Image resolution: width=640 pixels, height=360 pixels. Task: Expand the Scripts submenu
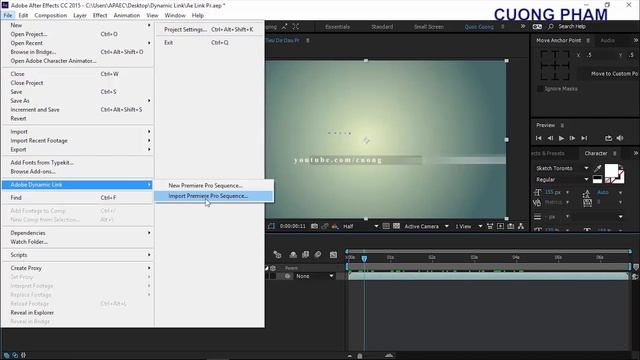tap(77, 255)
